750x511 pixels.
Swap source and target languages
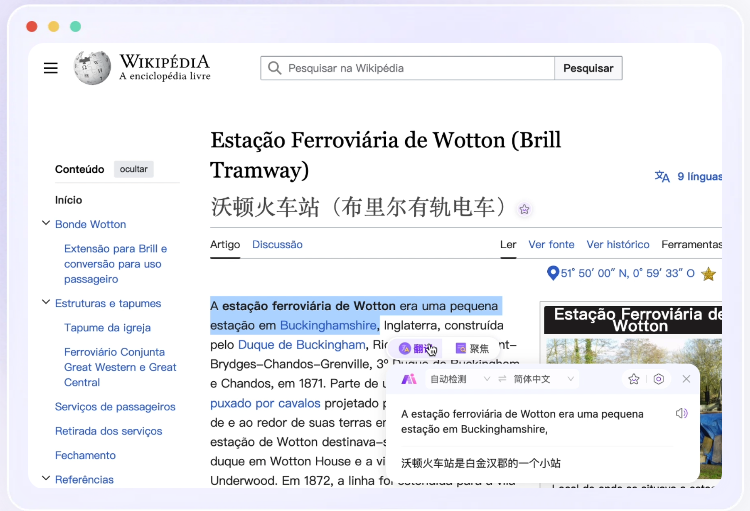(x=502, y=379)
